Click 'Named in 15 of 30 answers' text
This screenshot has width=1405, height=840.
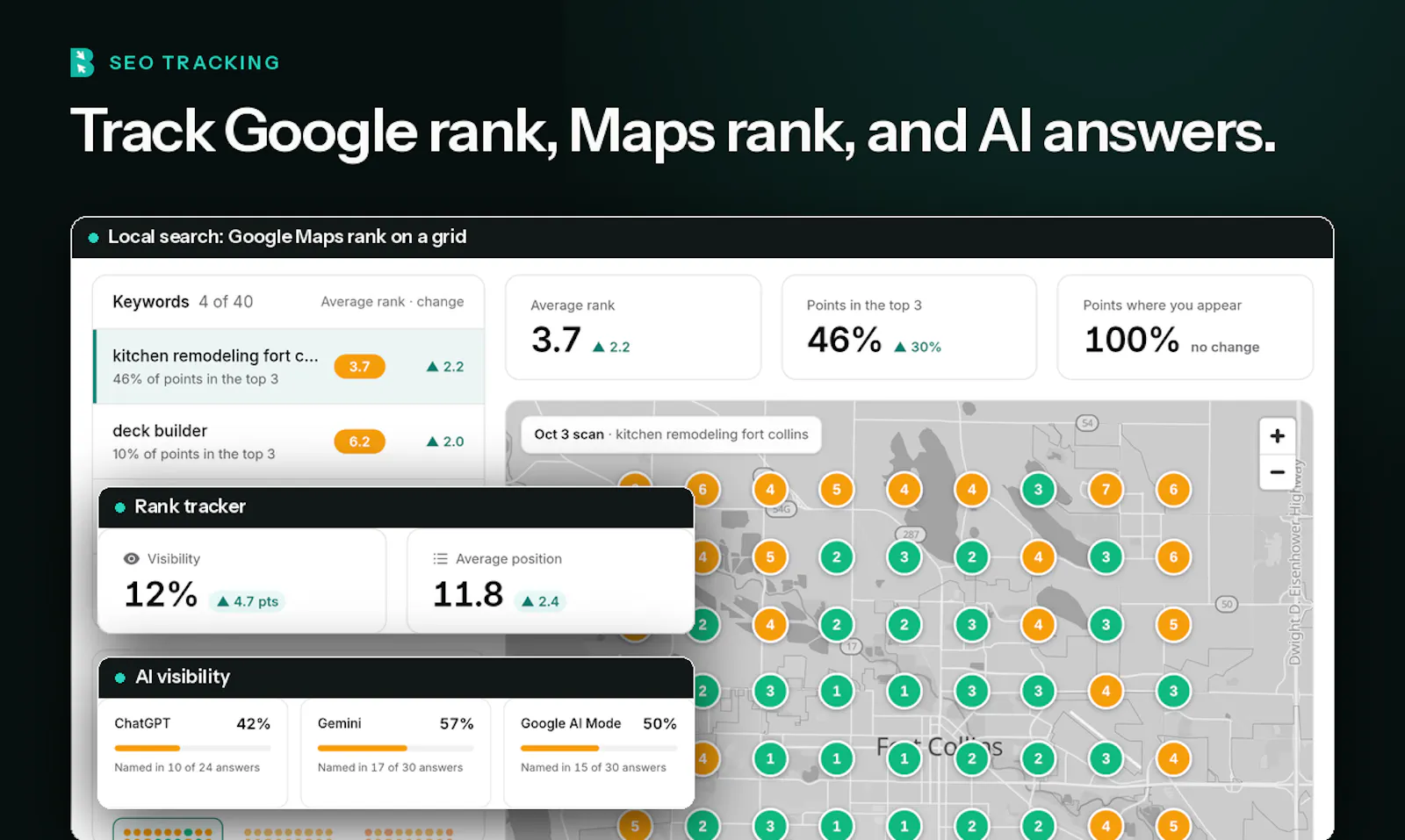click(594, 767)
